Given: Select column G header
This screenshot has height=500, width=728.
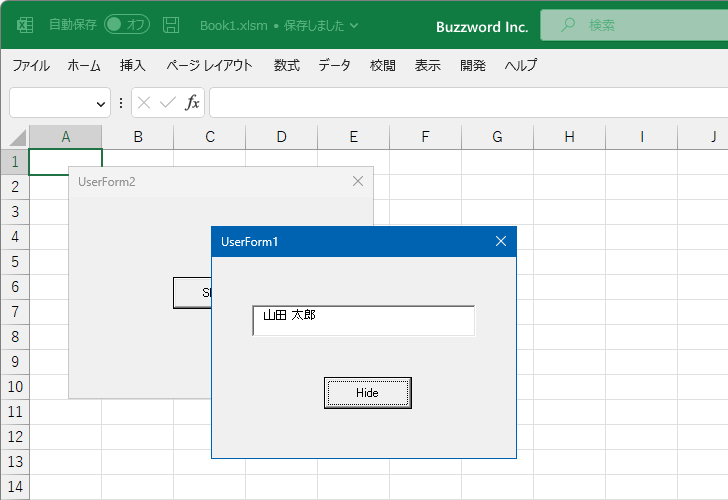Looking at the screenshot, I should (498, 137).
